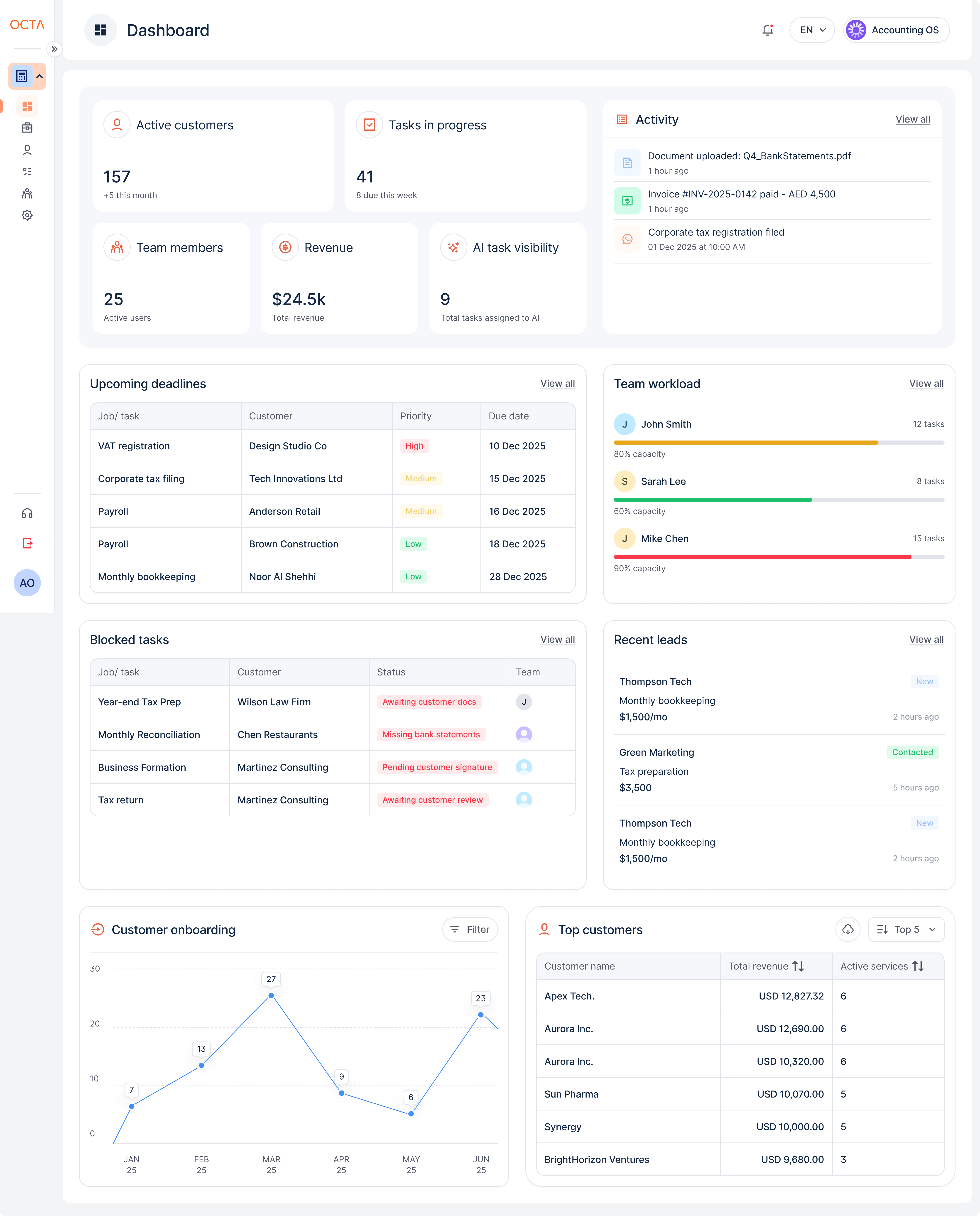Select the briefcase Jobs icon in sidebar
The height and width of the screenshot is (1216, 980).
point(27,128)
